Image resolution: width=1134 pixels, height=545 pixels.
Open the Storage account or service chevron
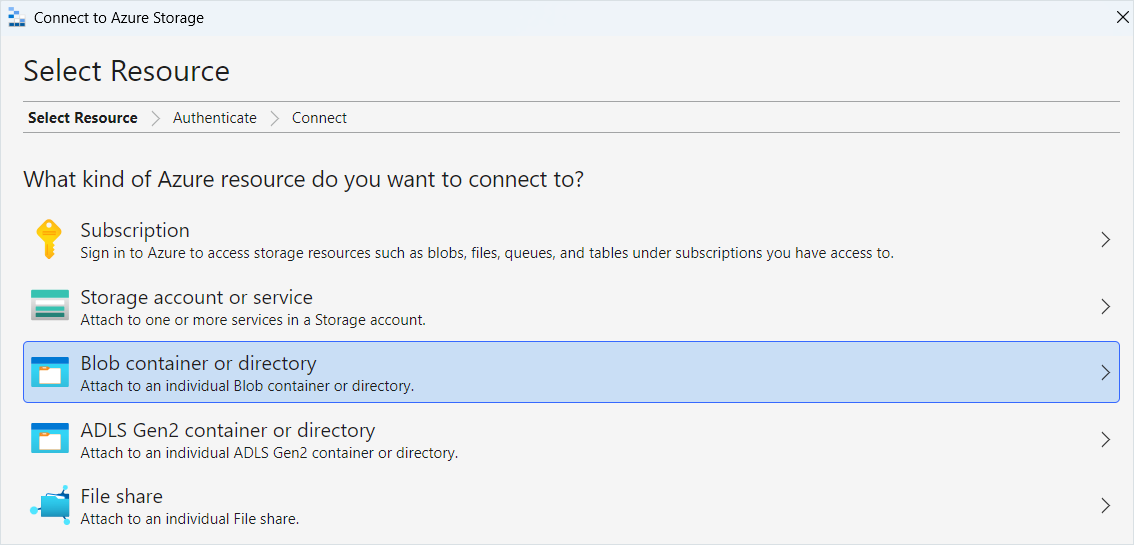tap(1105, 306)
